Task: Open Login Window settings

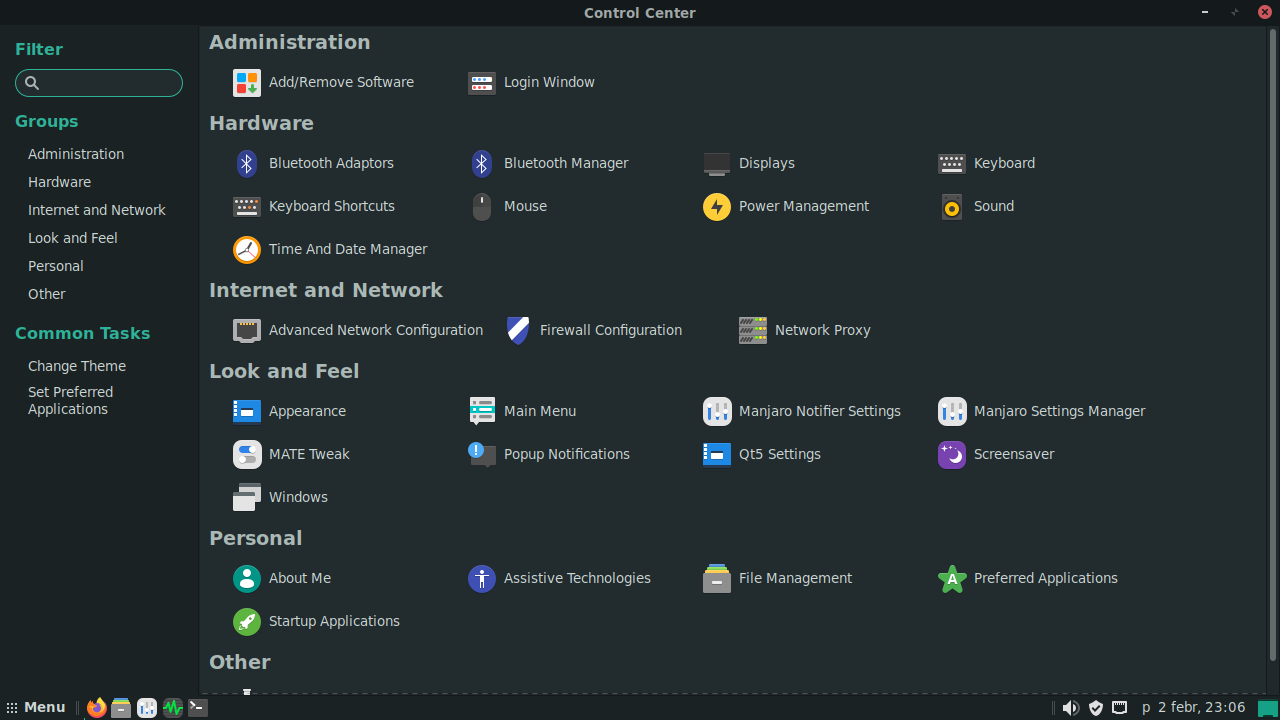Action: 531,82
